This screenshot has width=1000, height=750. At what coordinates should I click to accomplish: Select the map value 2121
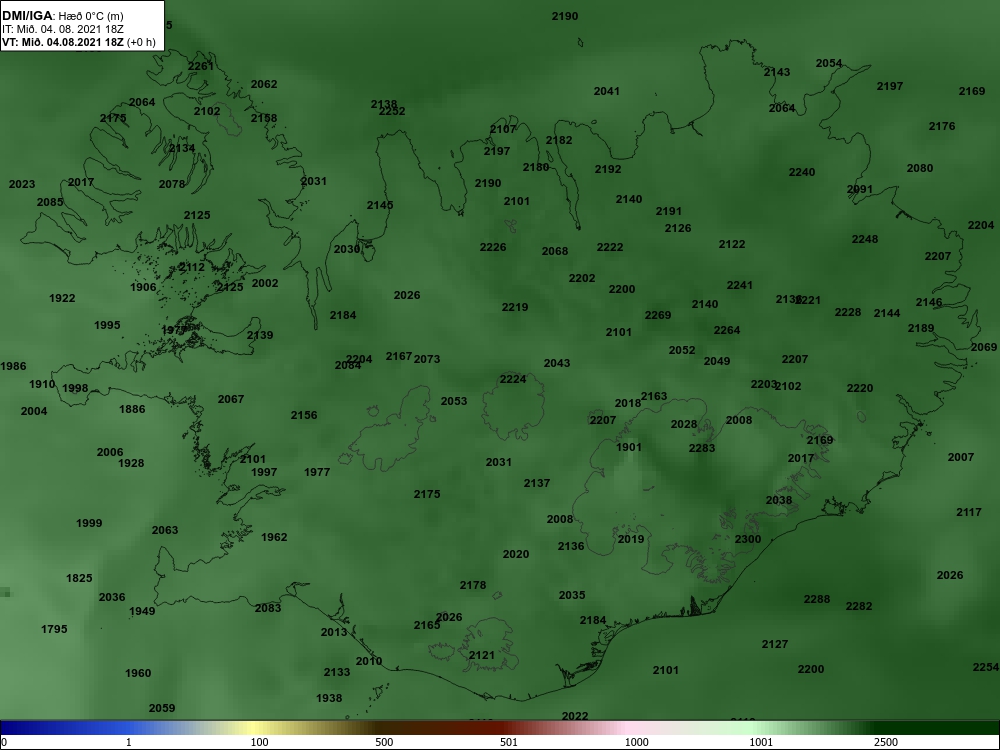click(x=482, y=656)
